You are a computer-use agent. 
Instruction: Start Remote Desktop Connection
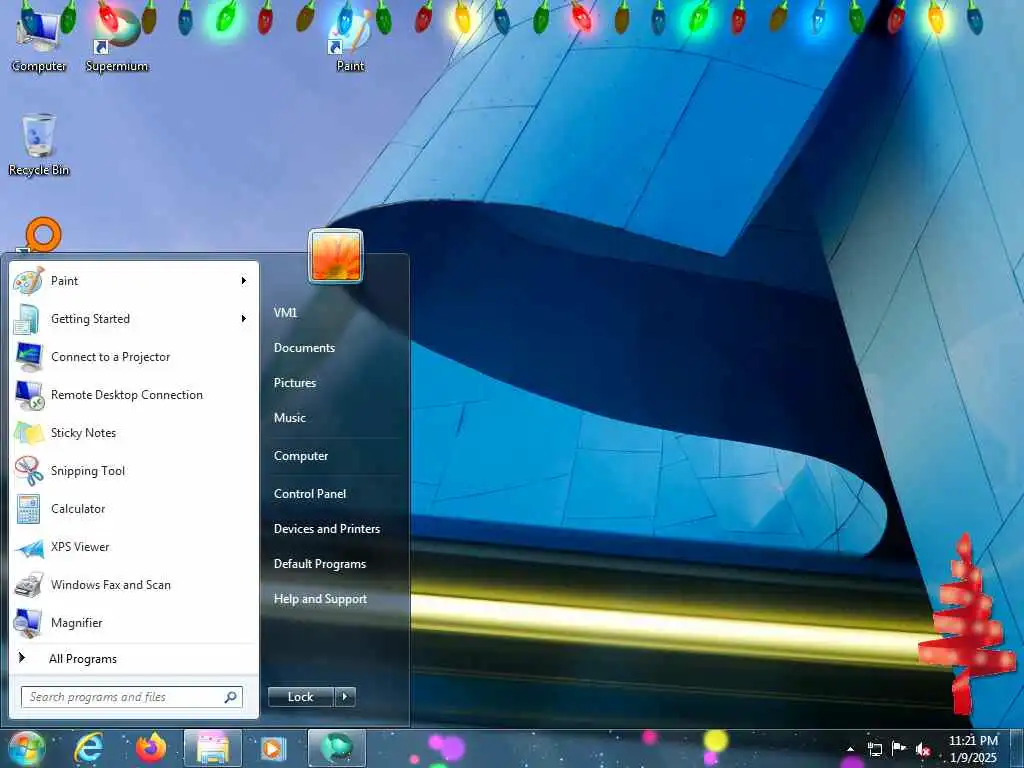[133, 394]
